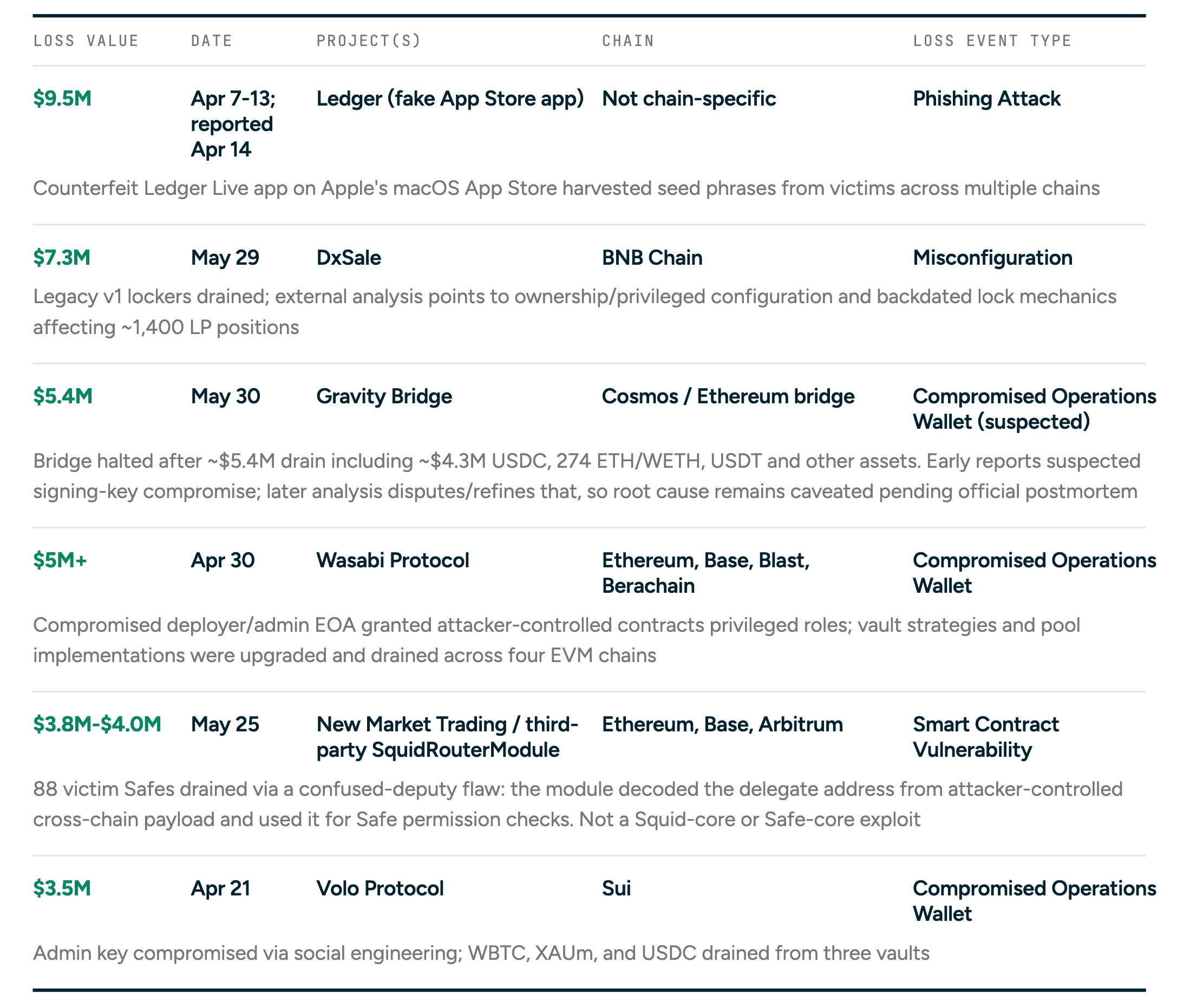The height and width of the screenshot is (1008, 1177).
Task: Click the Ledger (fake App Store app) project
Action: click(x=450, y=99)
